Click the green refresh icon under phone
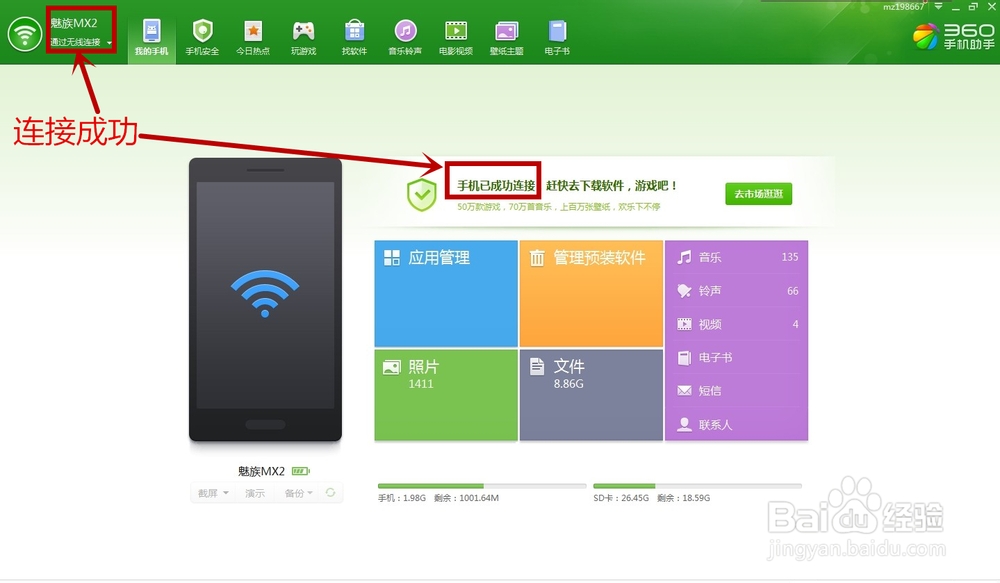This screenshot has width=1000, height=583. (x=330, y=492)
